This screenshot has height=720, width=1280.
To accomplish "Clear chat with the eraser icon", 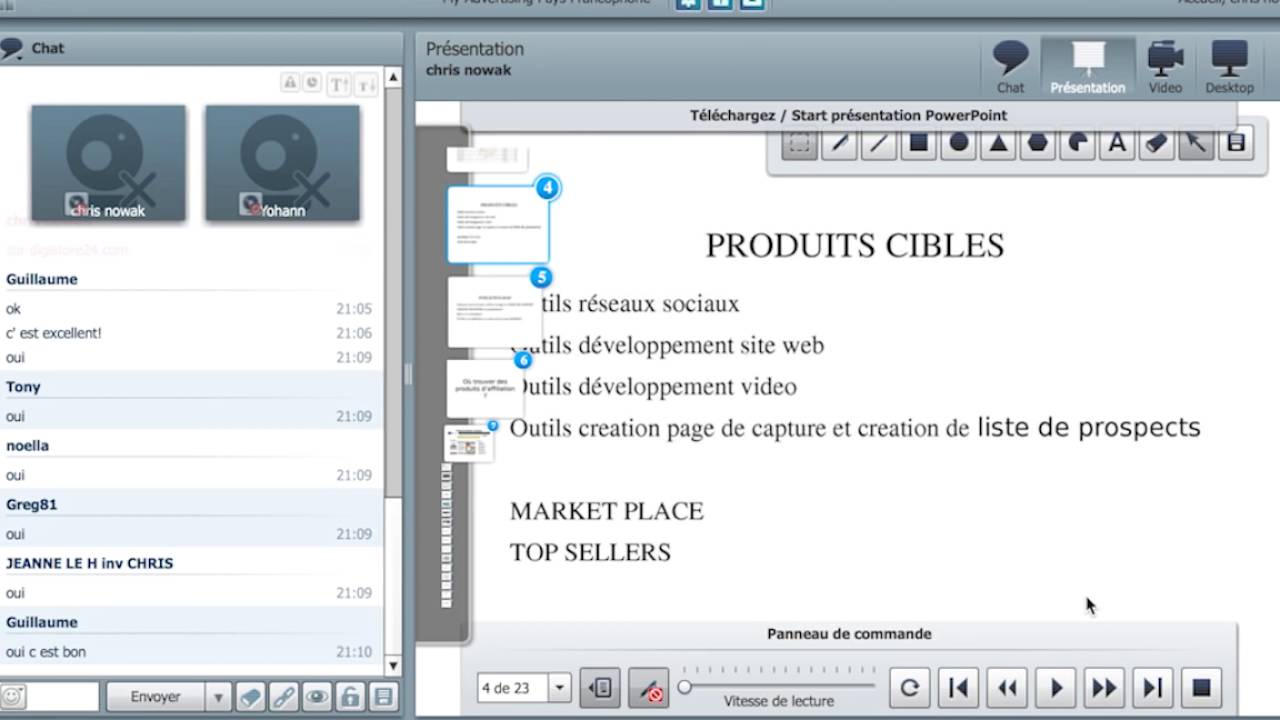I will pyautogui.click(x=251, y=697).
